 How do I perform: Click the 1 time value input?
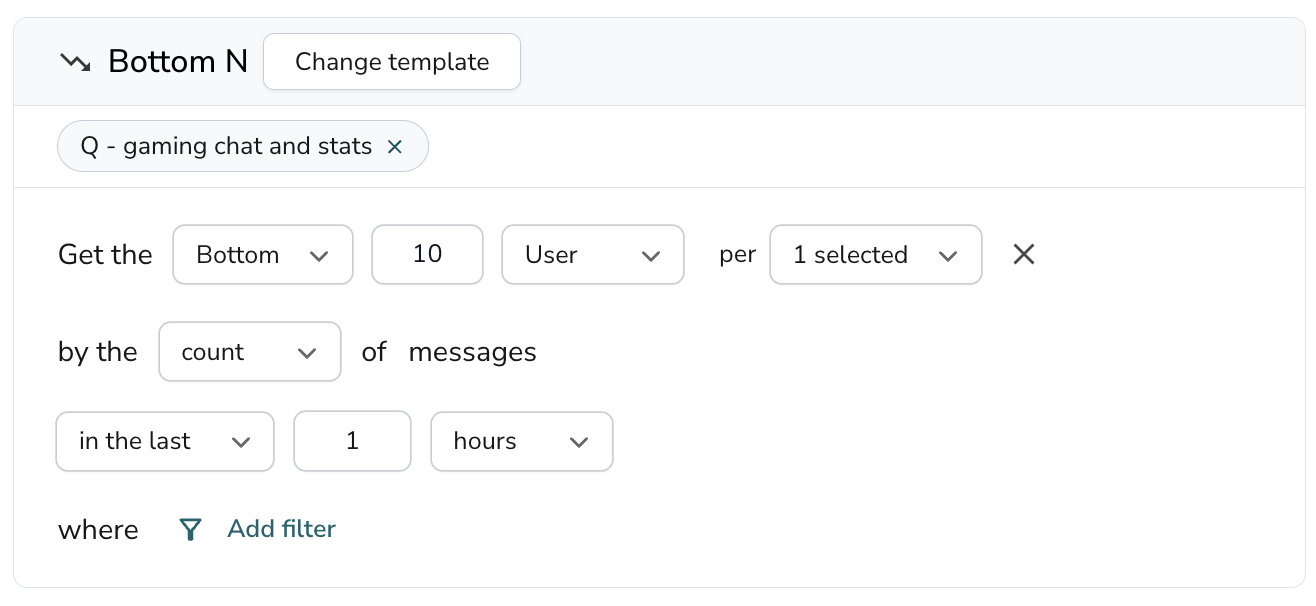[x=352, y=441]
